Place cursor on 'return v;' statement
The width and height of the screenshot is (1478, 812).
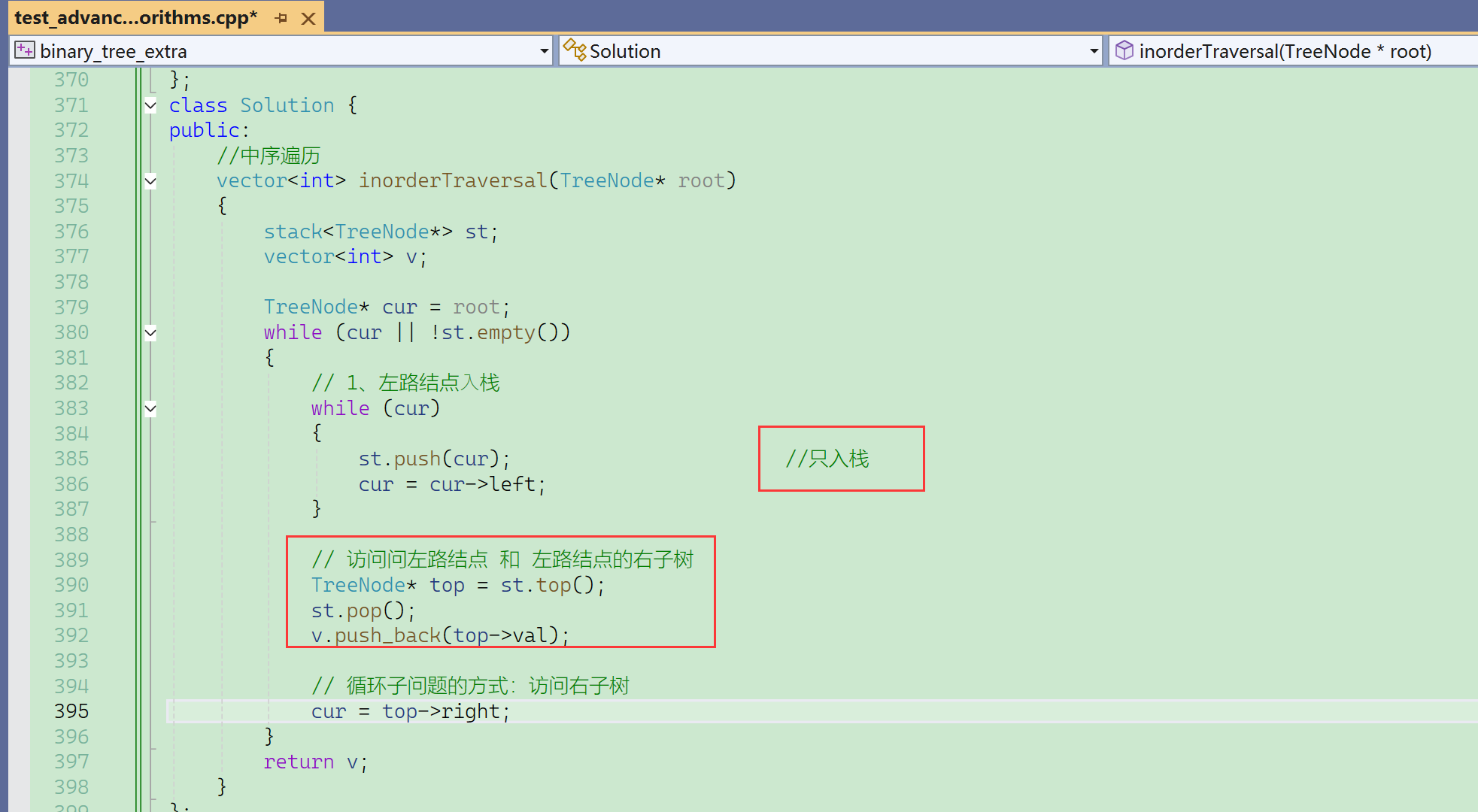click(x=315, y=762)
